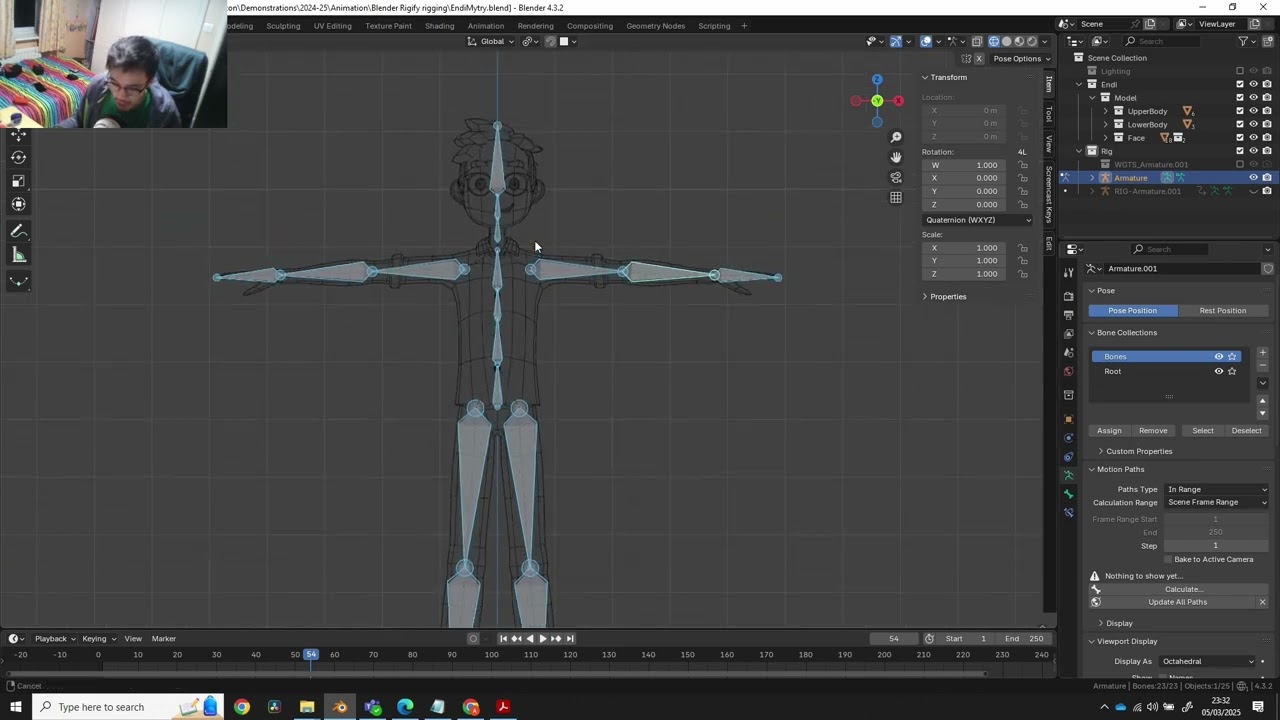Select the Measure ruler tool
The image size is (1280, 720).
(18, 255)
